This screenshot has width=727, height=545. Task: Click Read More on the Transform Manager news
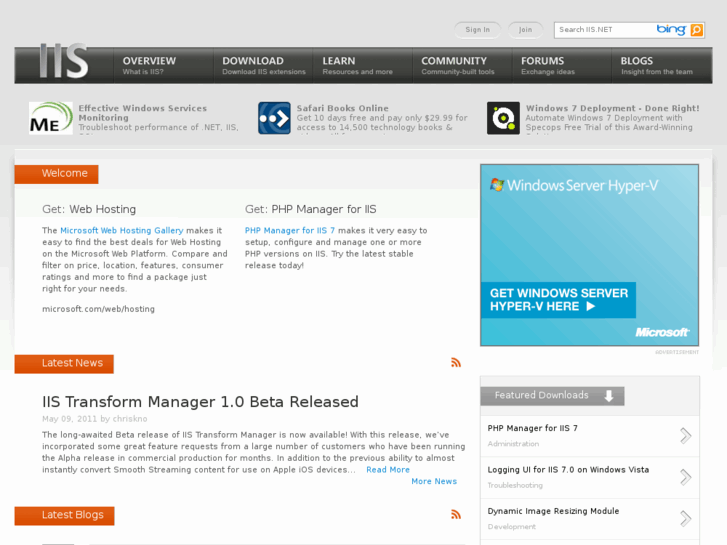(x=388, y=470)
